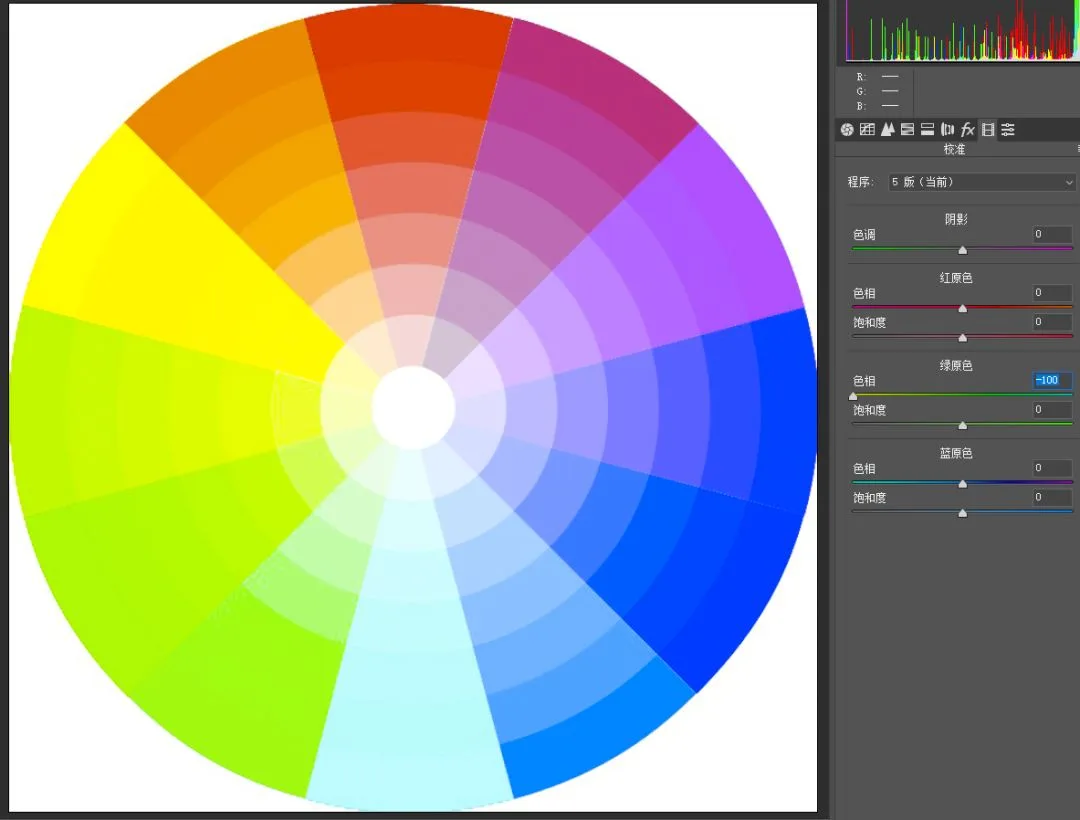The height and width of the screenshot is (820, 1080).
Task: Select the 绿原色 色相 value field showing -100
Action: [1052, 380]
